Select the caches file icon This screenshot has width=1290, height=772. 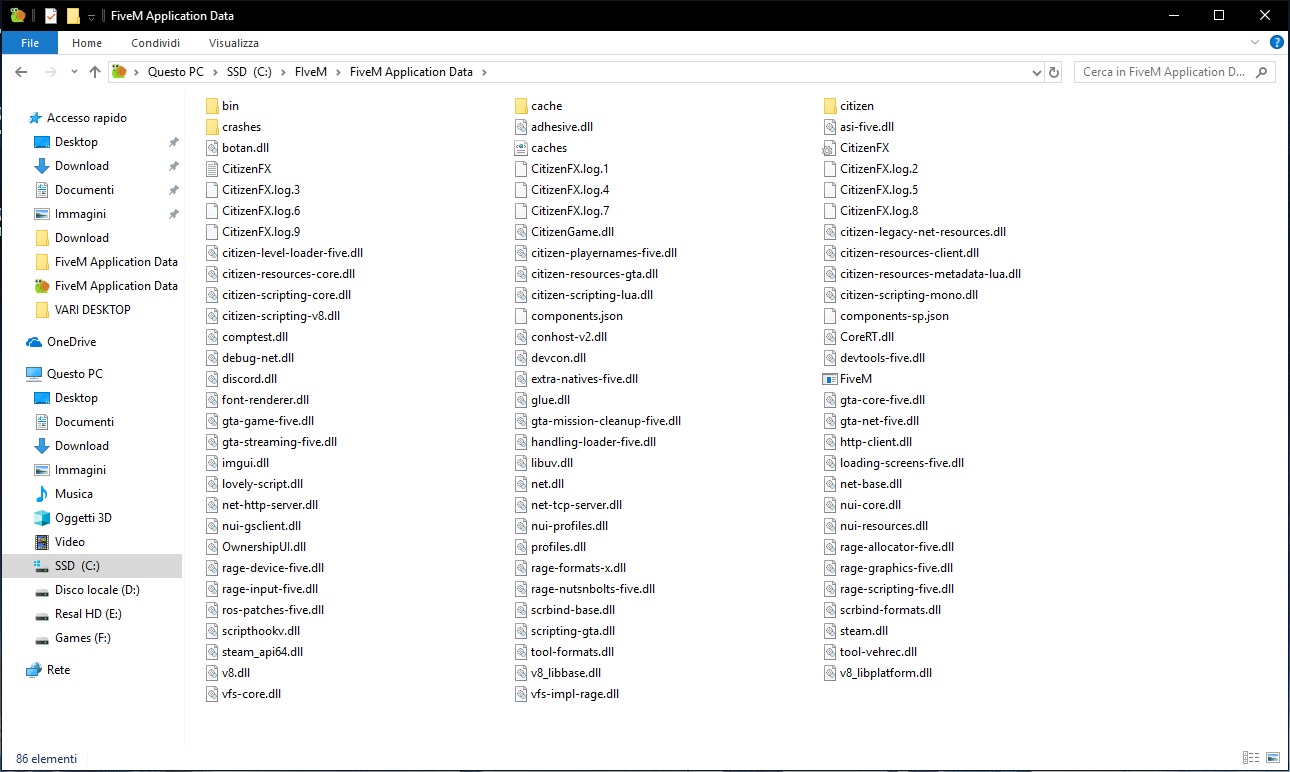pos(521,148)
